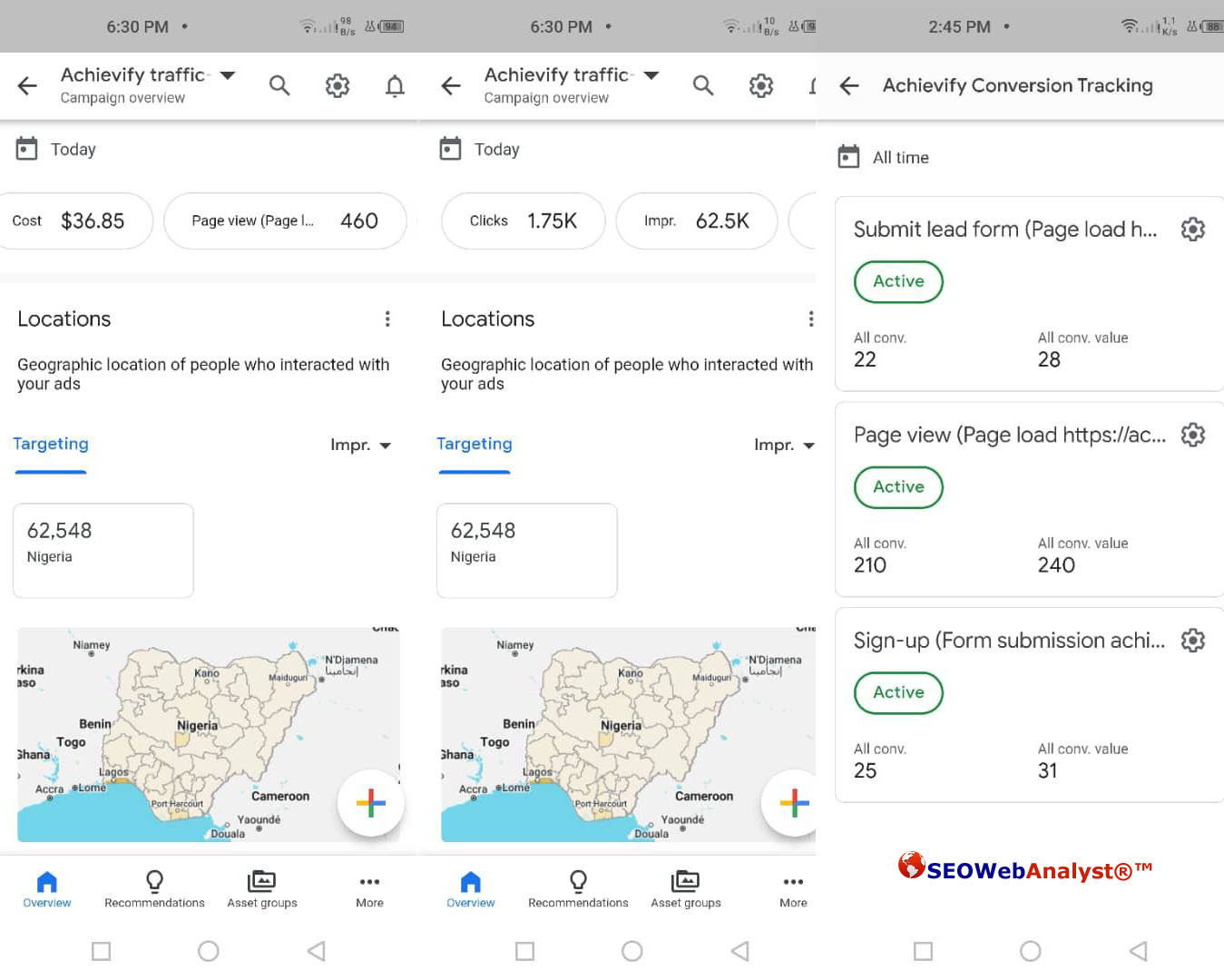Tap the 62,548 Nigeria card in the left screen
Image resolution: width=1224 pixels, height=980 pixels.
point(103,550)
